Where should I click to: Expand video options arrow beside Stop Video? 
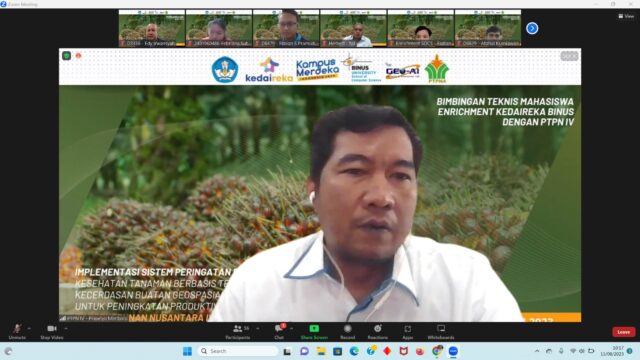[x=66, y=328]
